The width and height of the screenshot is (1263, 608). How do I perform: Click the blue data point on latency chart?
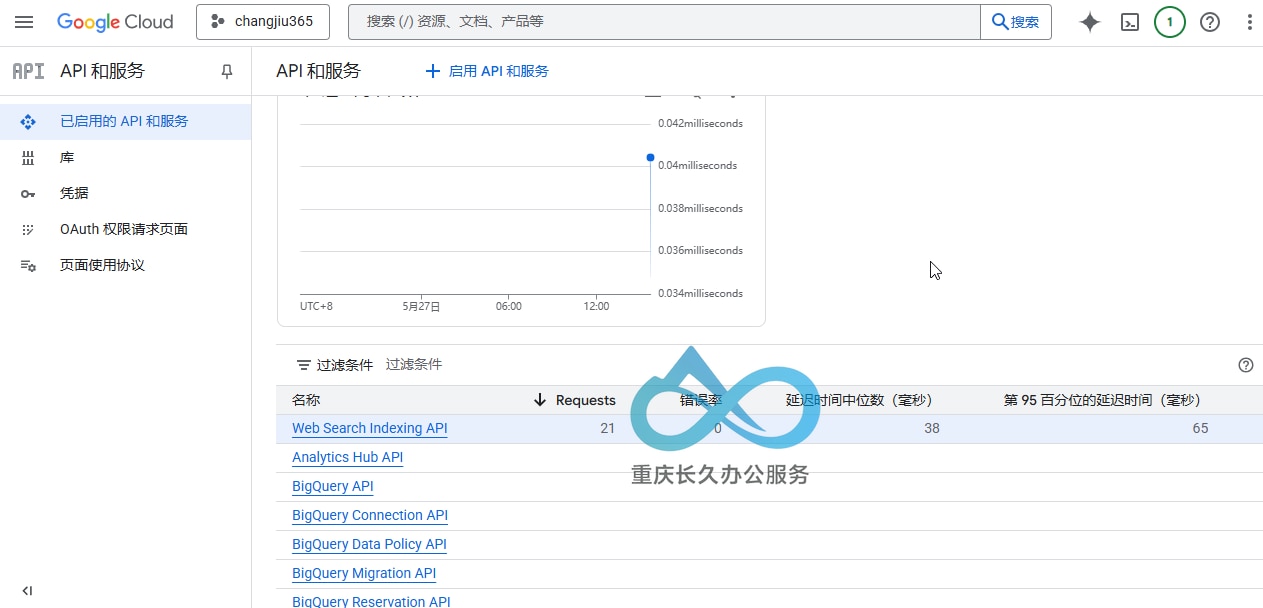pyautogui.click(x=651, y=157)
